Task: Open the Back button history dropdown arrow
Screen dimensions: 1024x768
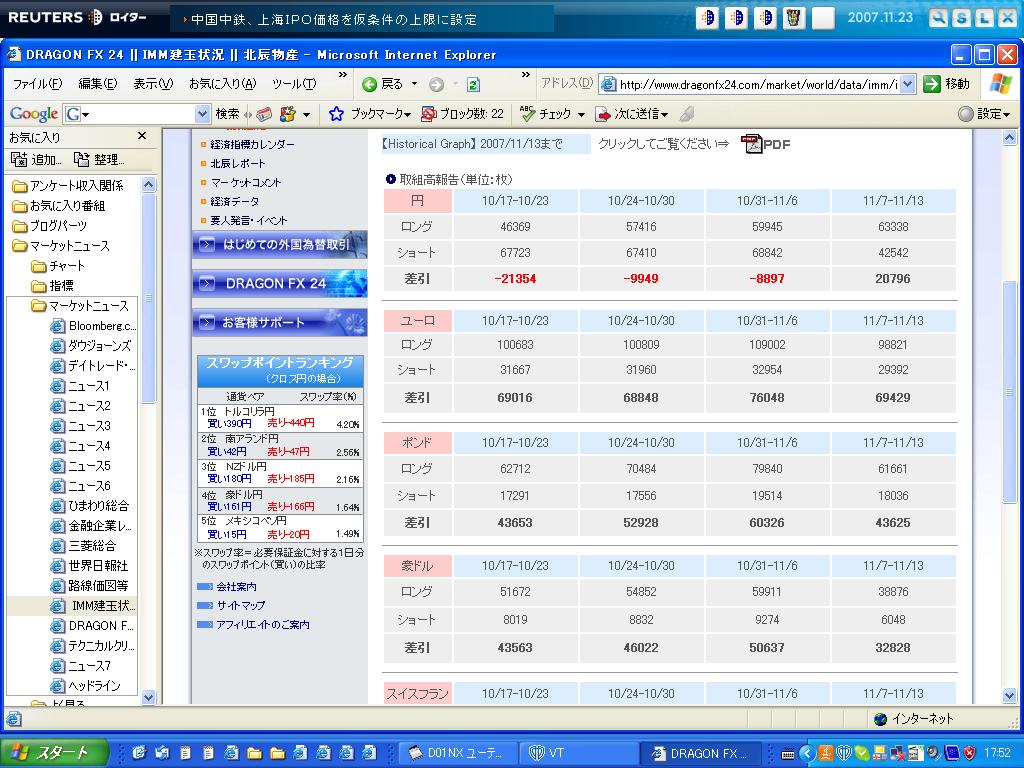Action: point(415,84)
